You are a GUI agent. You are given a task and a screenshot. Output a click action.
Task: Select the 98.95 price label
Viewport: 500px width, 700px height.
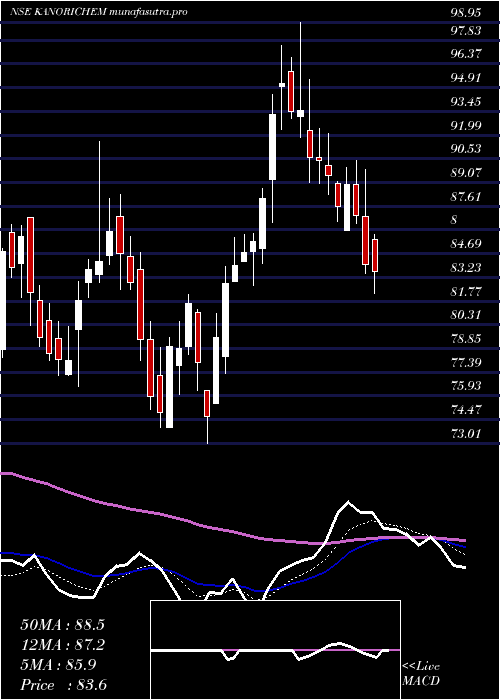point(466,12)
